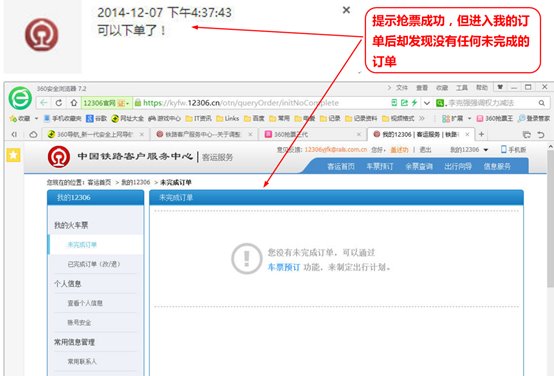Screen dimensions: 554x376
Task: Open the 余票查询 navigation tab
Action: (x=419, y=166)
